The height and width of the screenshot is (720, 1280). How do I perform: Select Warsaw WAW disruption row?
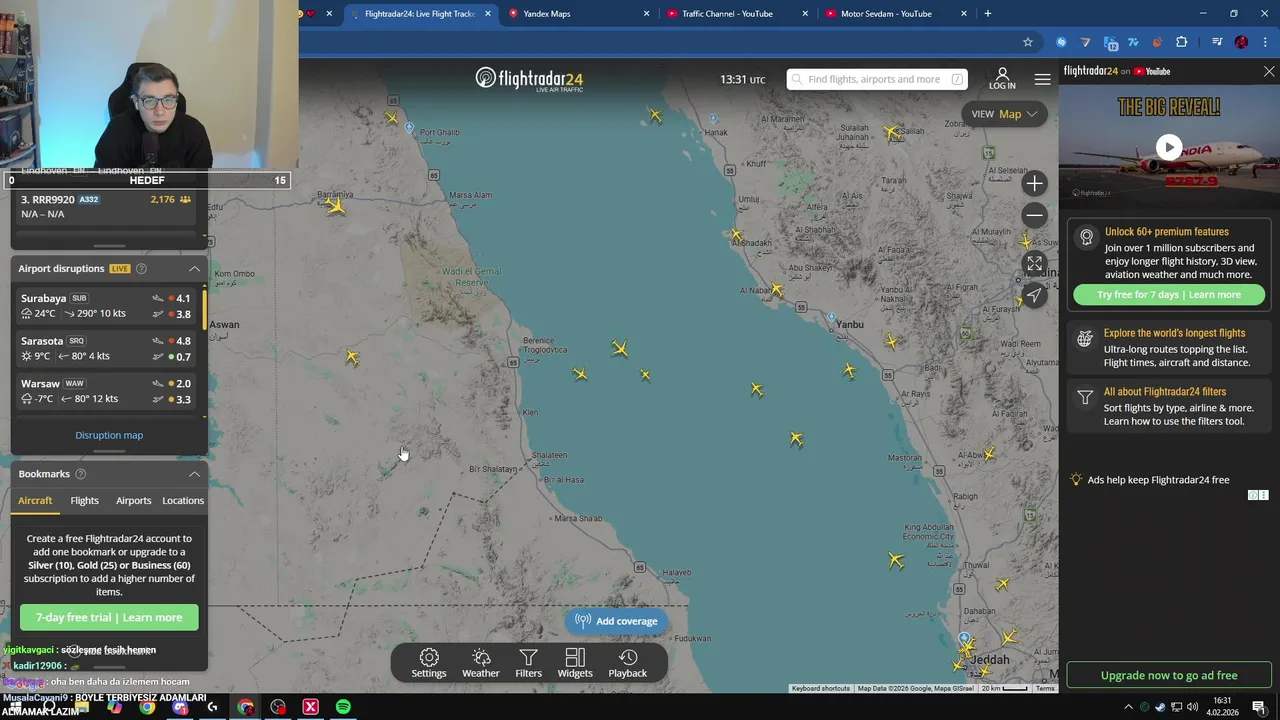click(108, 391)
